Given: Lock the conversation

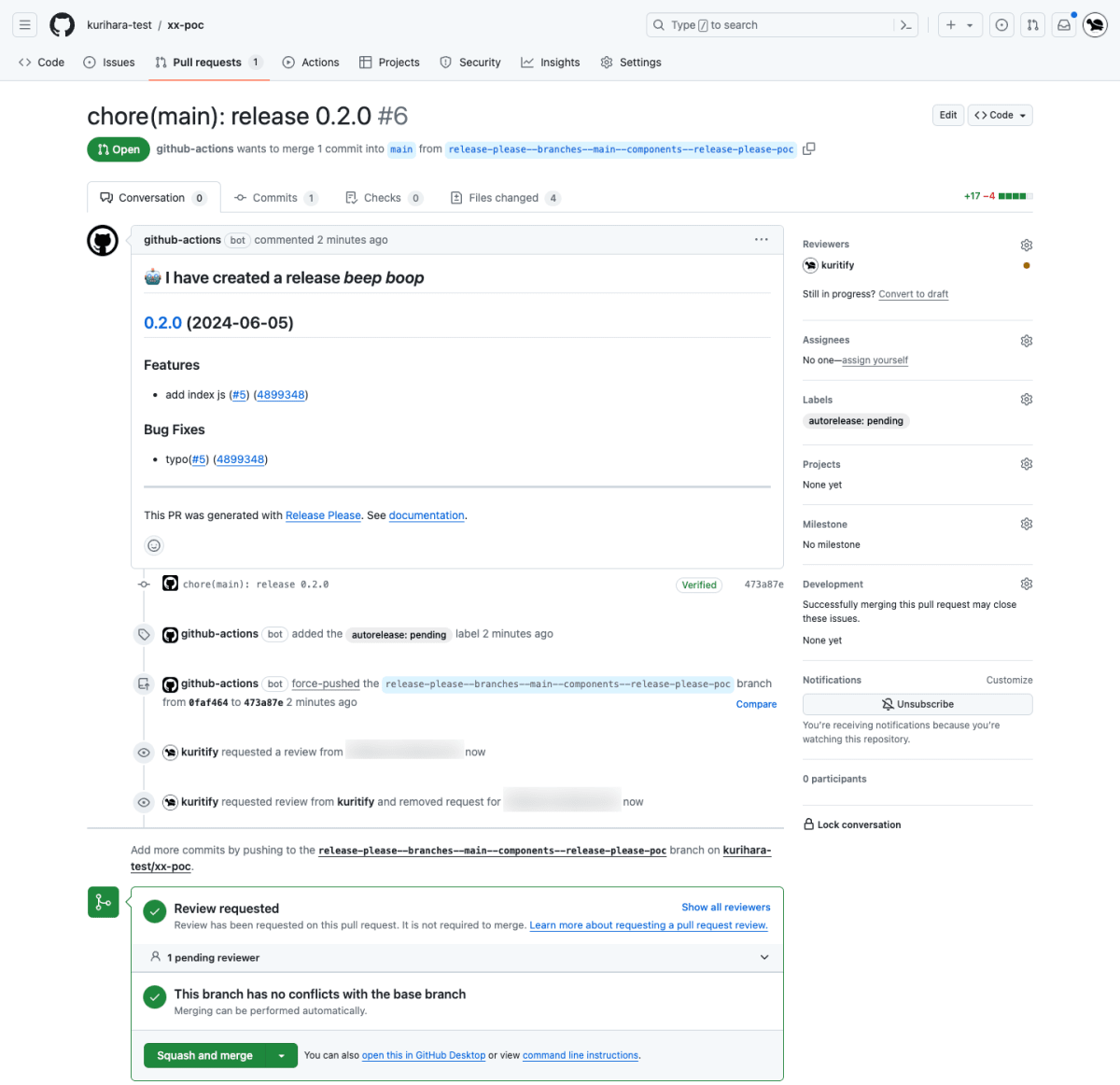Looking at the screenshot, I should coord(852,824).
